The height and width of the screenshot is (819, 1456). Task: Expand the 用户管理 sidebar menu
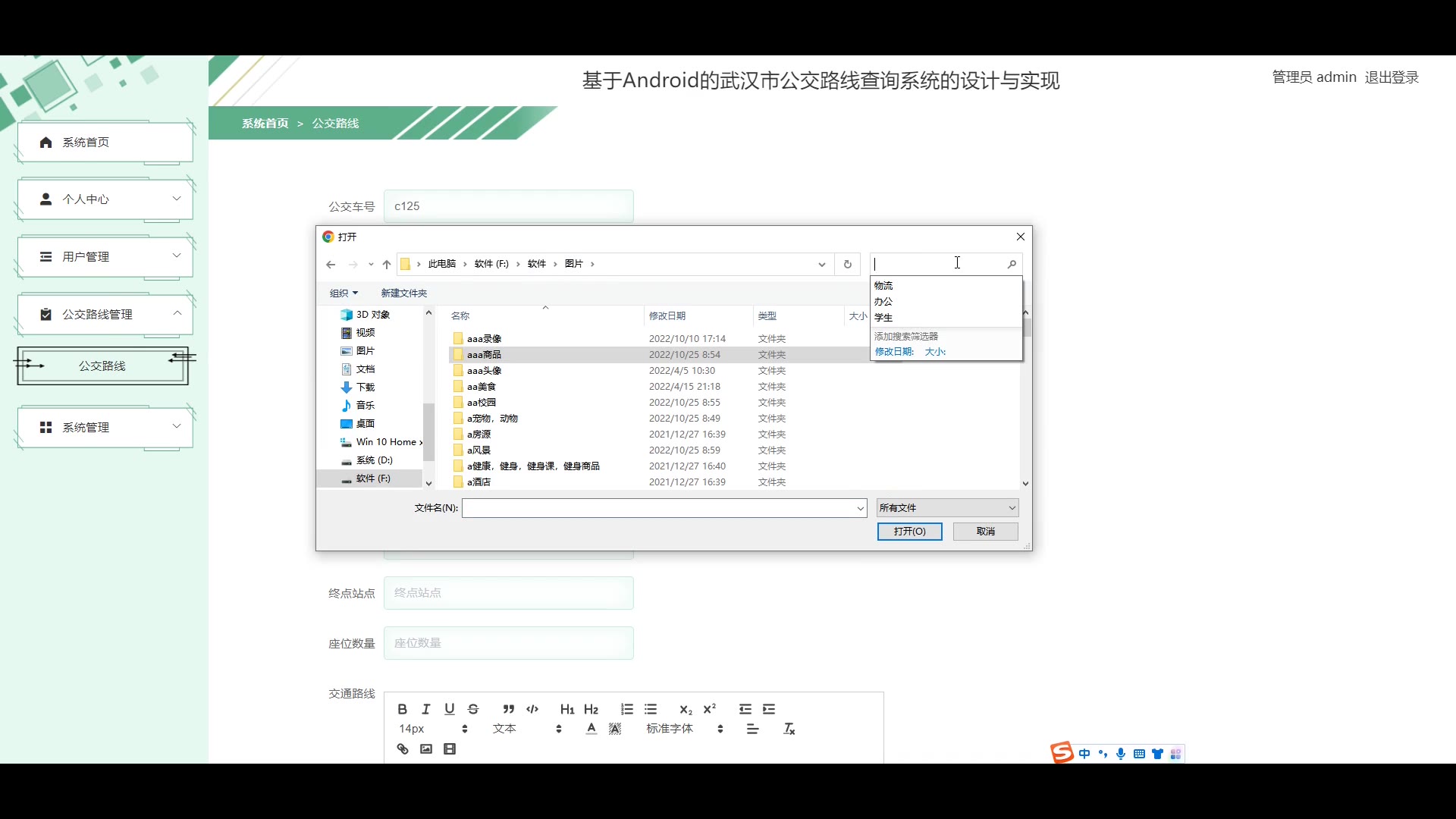click(105, 257)
